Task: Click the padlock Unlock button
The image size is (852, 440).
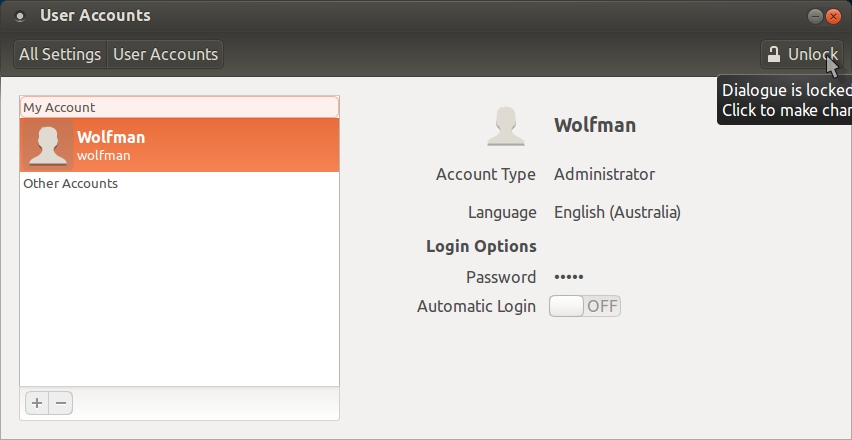Action: click(801, 54)
